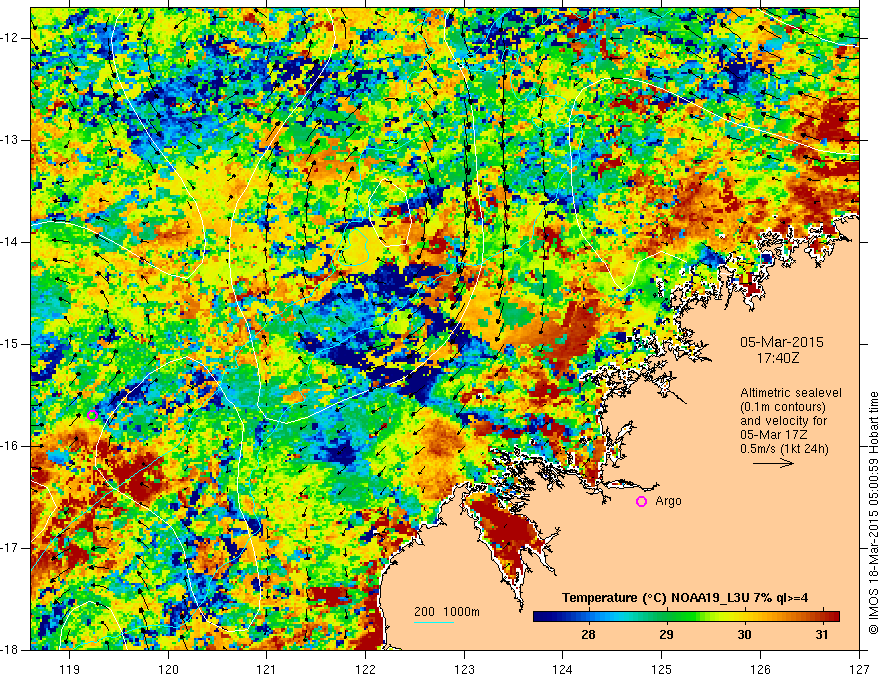Image resolution: width=880 pixels, height=680 pixels.
Task: Click the longitude axis label 123
Action: [x=464, y=669]
